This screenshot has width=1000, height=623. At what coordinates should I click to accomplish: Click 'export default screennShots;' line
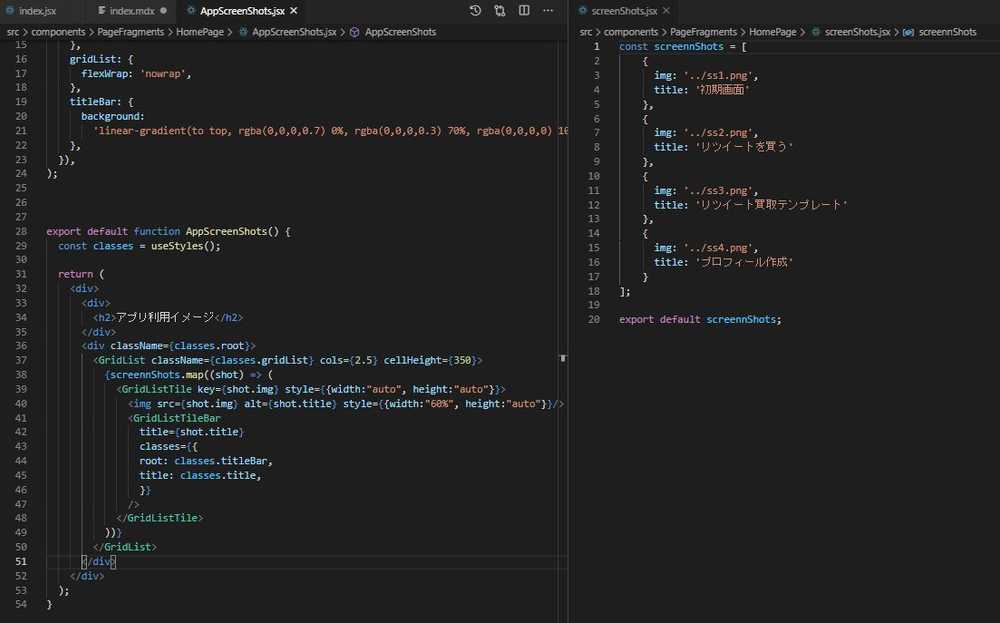click(x=700, y=319)
